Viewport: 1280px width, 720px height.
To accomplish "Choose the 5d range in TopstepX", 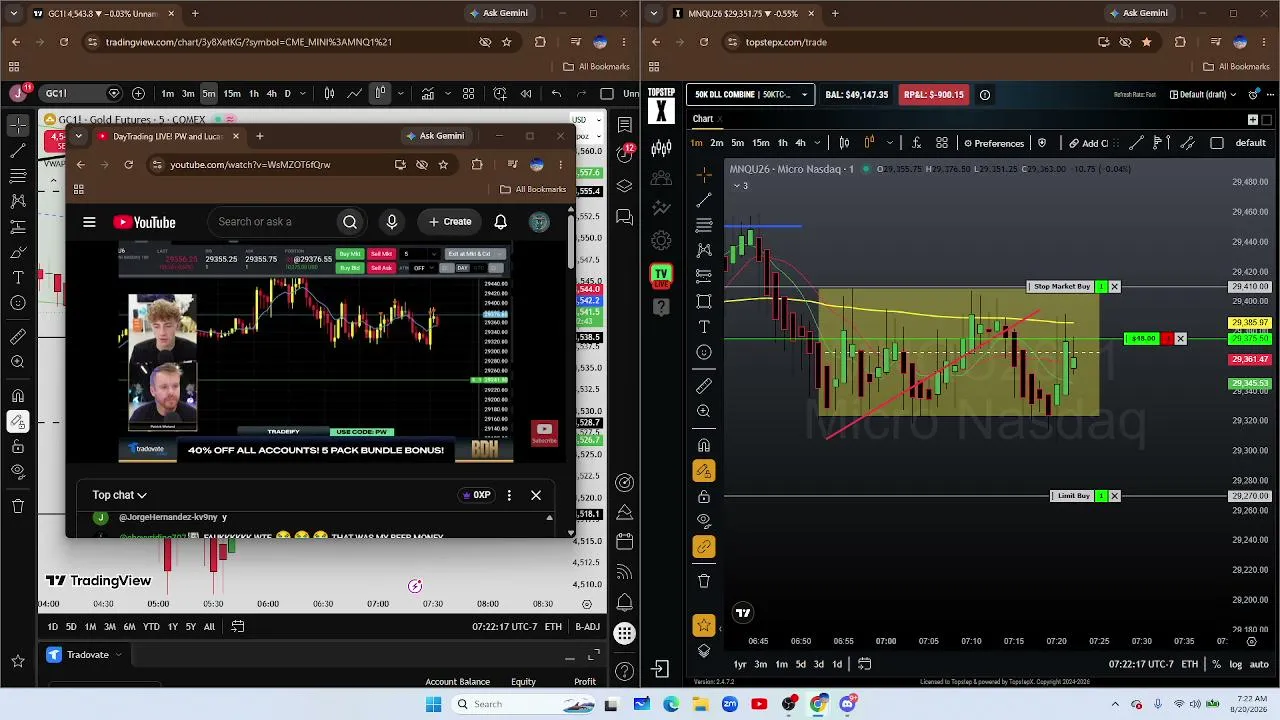I will [x=800, y=664].
